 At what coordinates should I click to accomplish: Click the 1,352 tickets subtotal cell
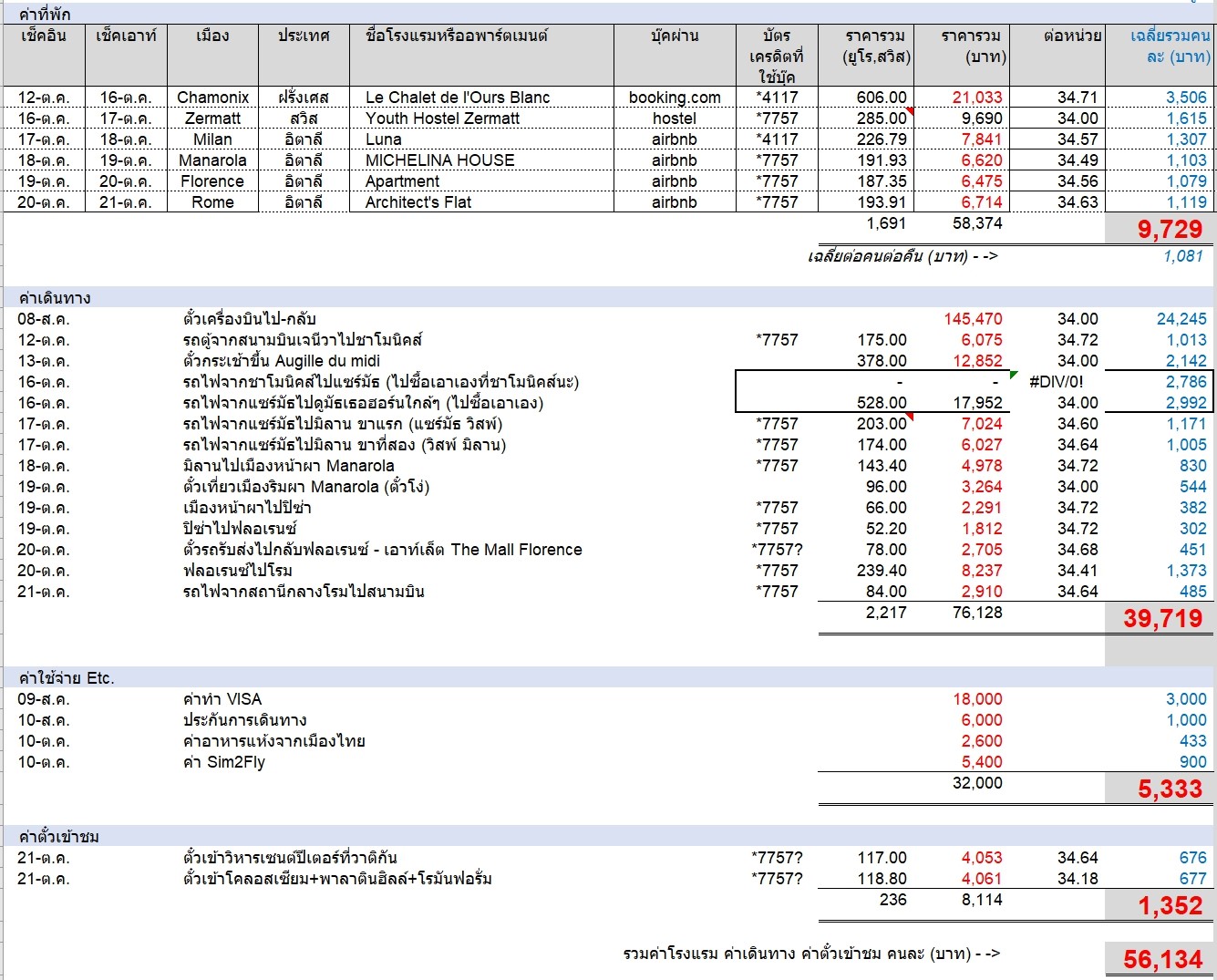click(1160, 905)
